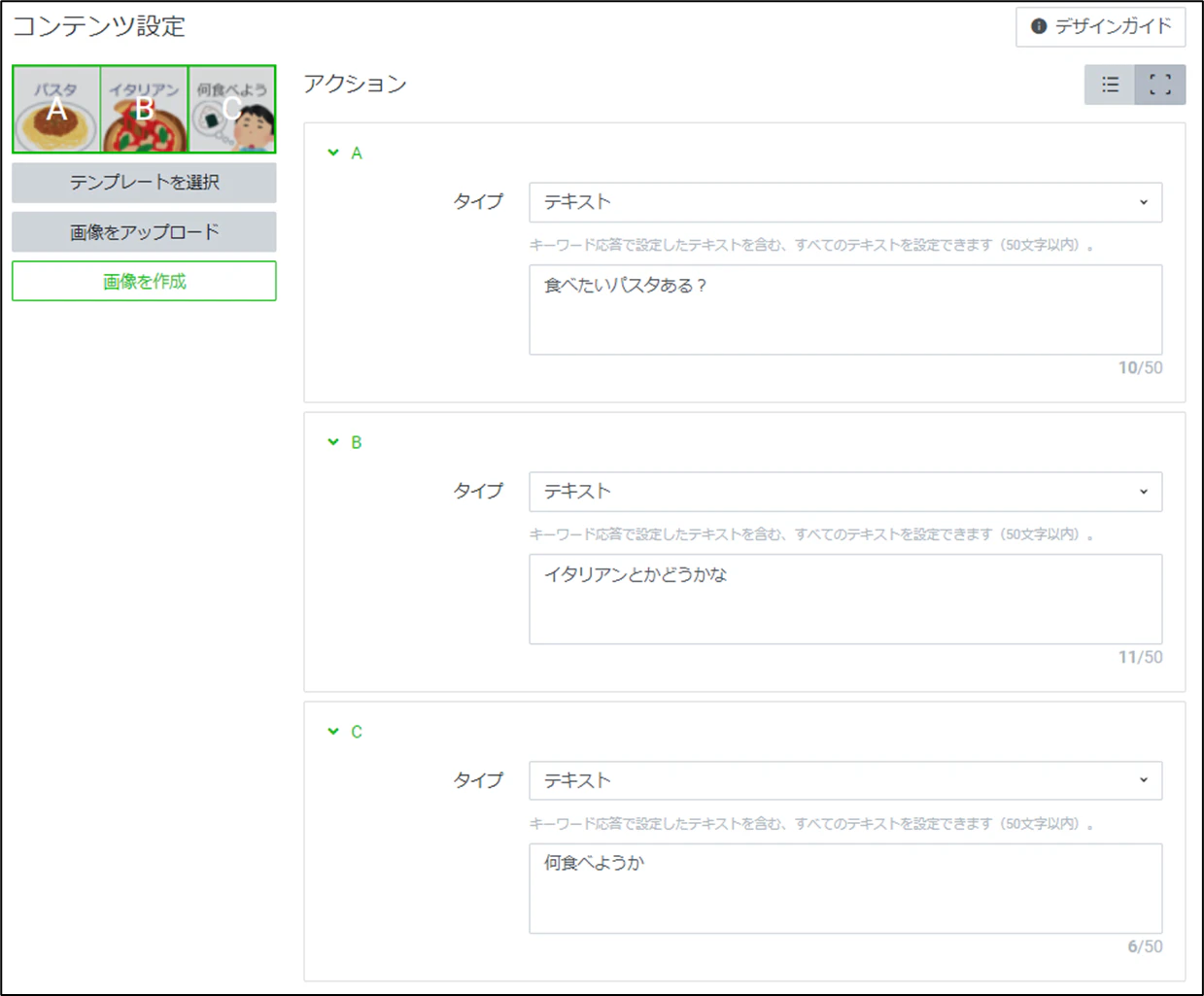The height and width of the screenshot is (996, 1204).
Task: Click the 10/50 character counter
Action: 1140,367
